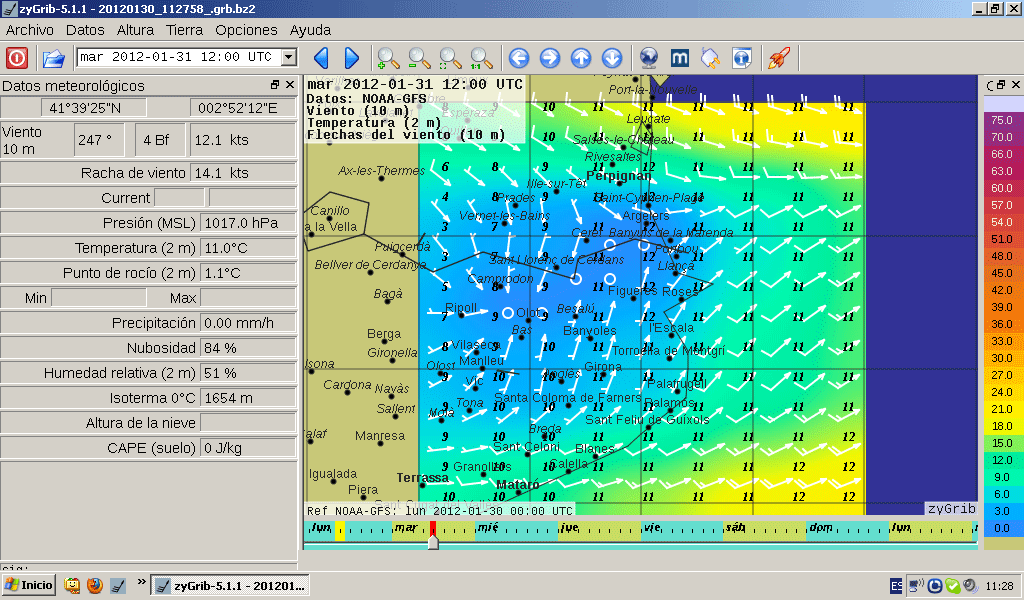Open the Archivo menu
Screen dimensions: 1024x600
(x=30, y=30)
